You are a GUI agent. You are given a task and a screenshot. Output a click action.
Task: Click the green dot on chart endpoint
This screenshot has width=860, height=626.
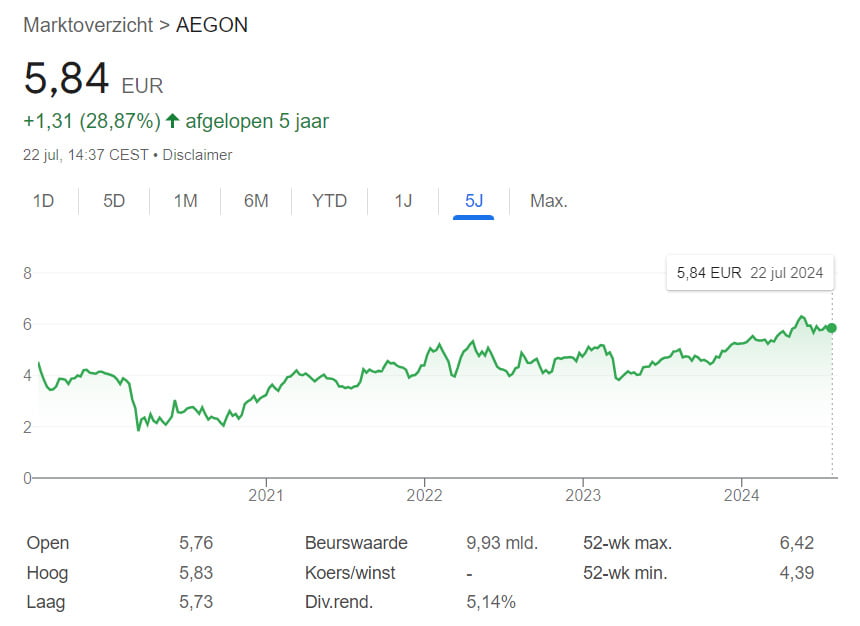(x=832, y=328)
